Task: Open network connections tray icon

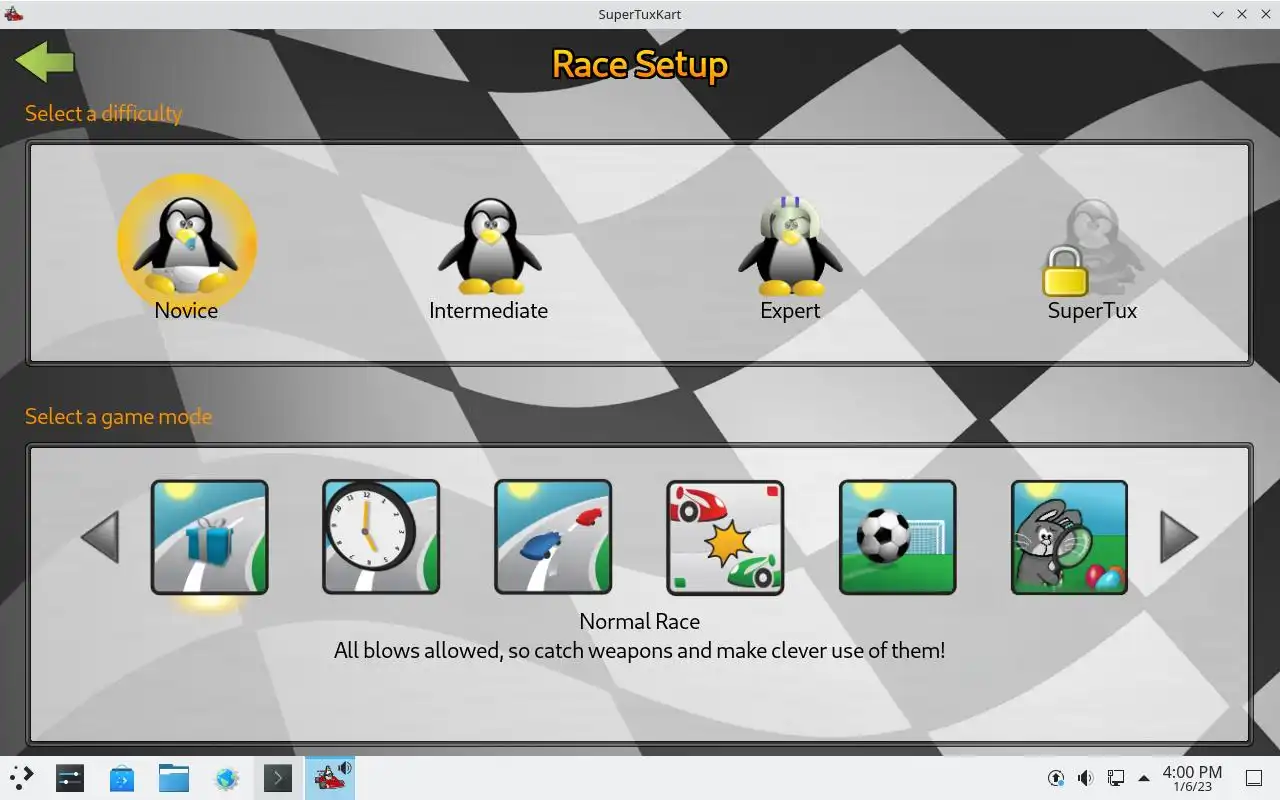Action: (x=1116, y=778)
